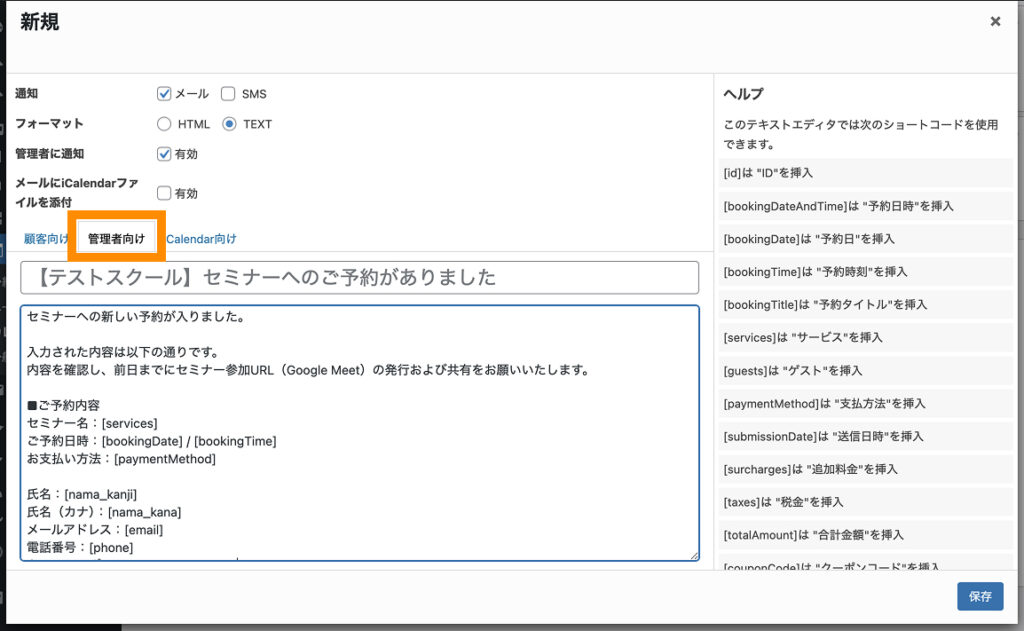The image size is (1024, 631).
Task: Click the email subject input field
Action: tap(359, 278)
